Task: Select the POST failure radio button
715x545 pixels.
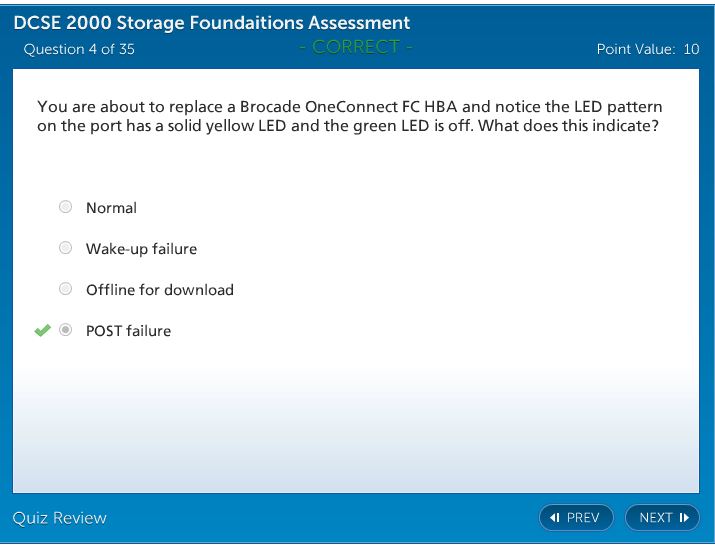Action: point(66,330)
